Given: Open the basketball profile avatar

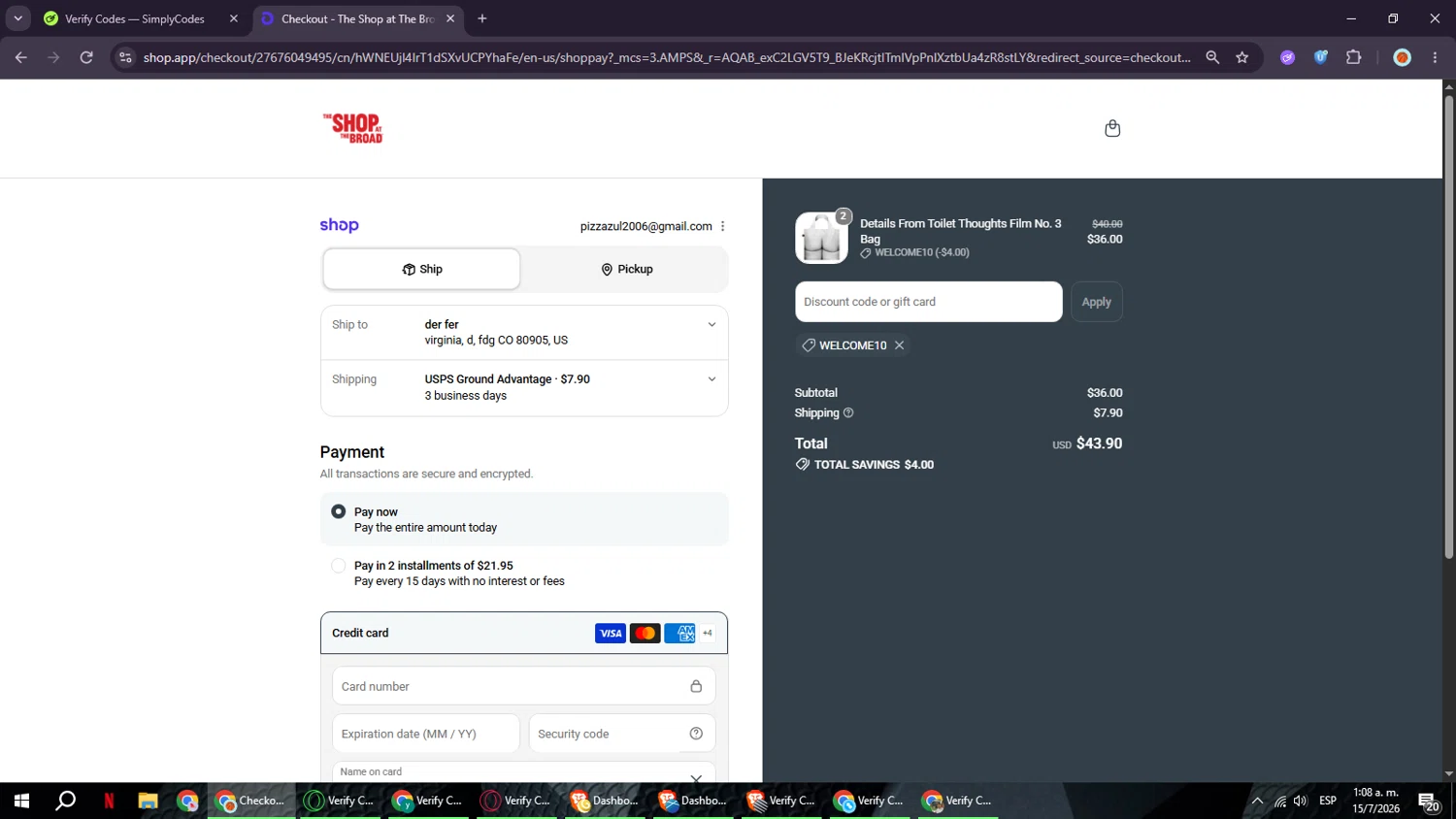Looking at the screenshot, I should [x=1402, y=57].
